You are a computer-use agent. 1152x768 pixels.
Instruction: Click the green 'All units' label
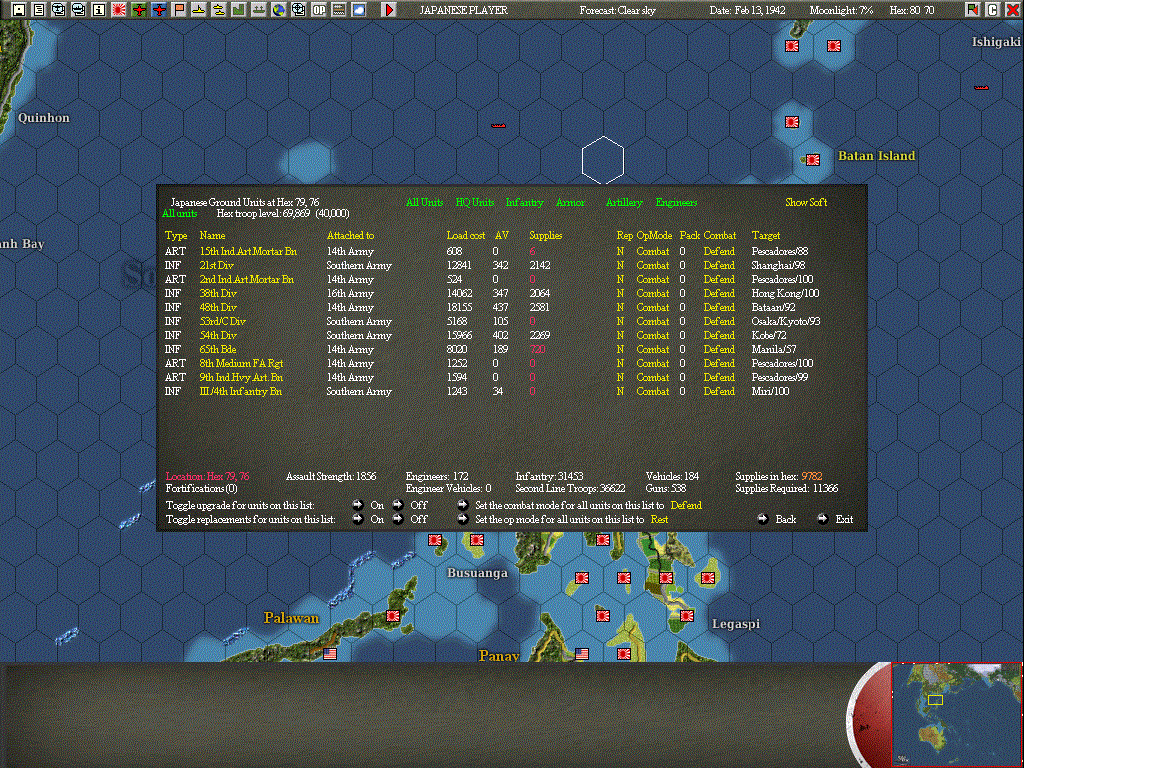[179, 213]
